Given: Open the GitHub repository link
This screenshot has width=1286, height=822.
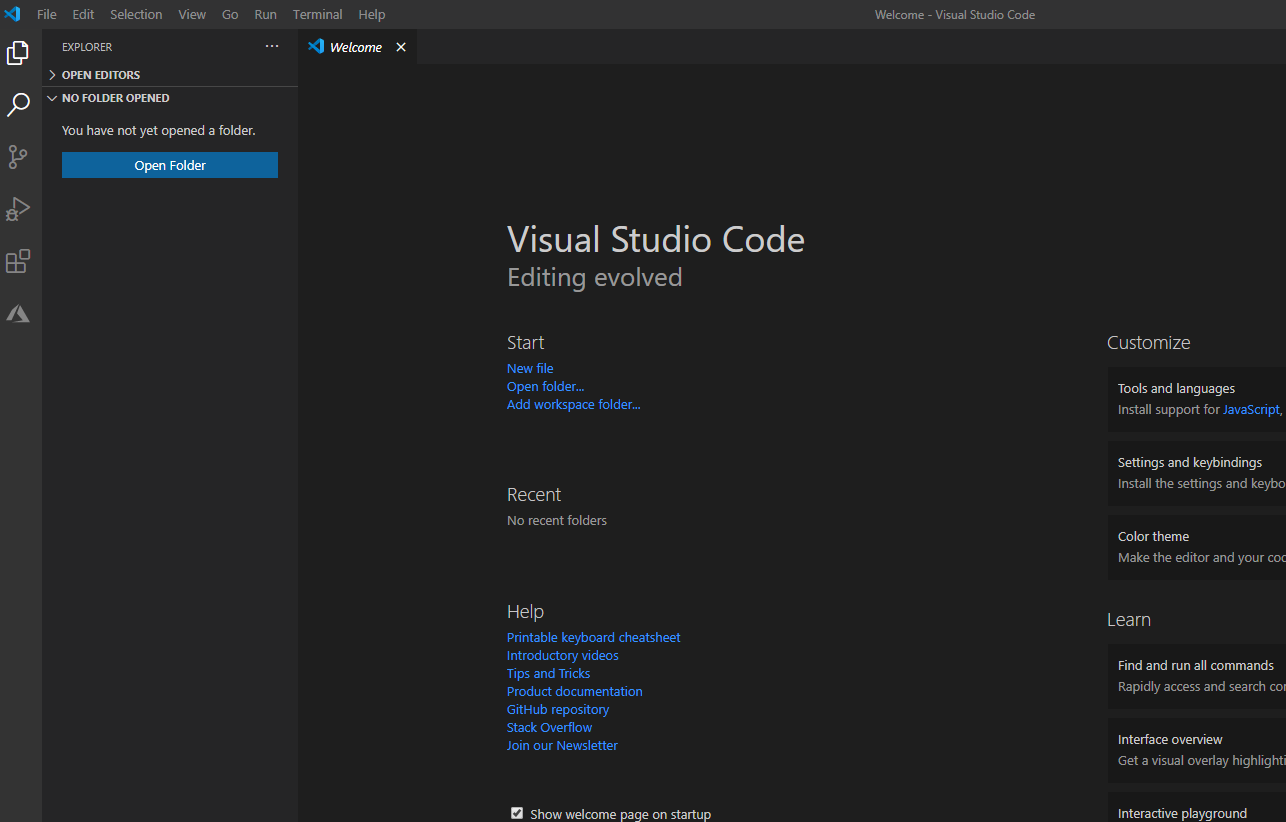Looking at the screenshot, I should click(558, 709).
